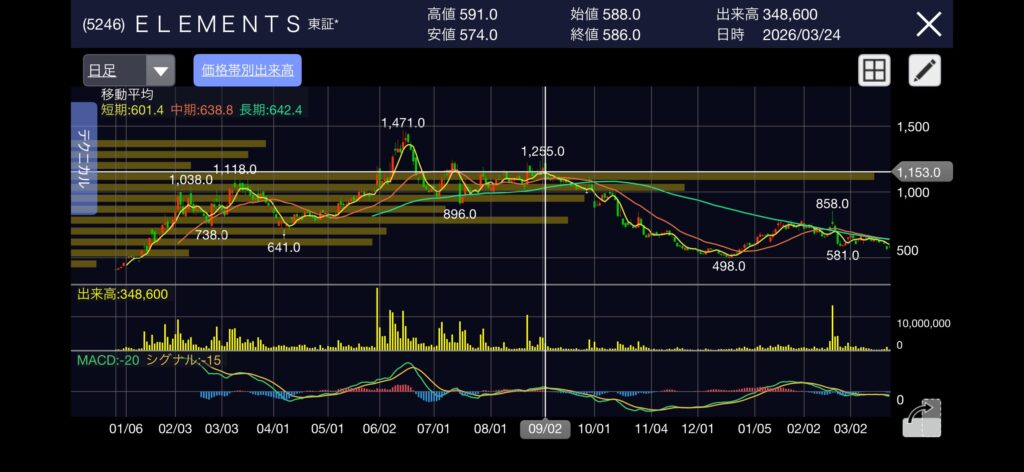1024x472 pixels.
Task: Tap the 1,471.0 peak on chart
Action: (x=403, y=123)
